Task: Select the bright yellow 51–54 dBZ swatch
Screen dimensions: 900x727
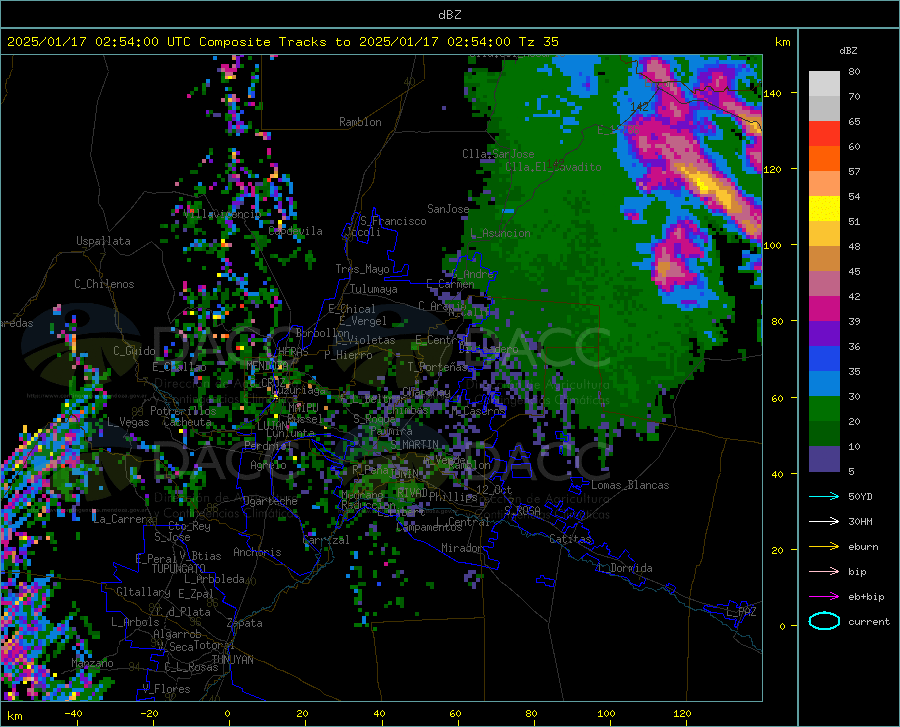Action: point(824,209)
